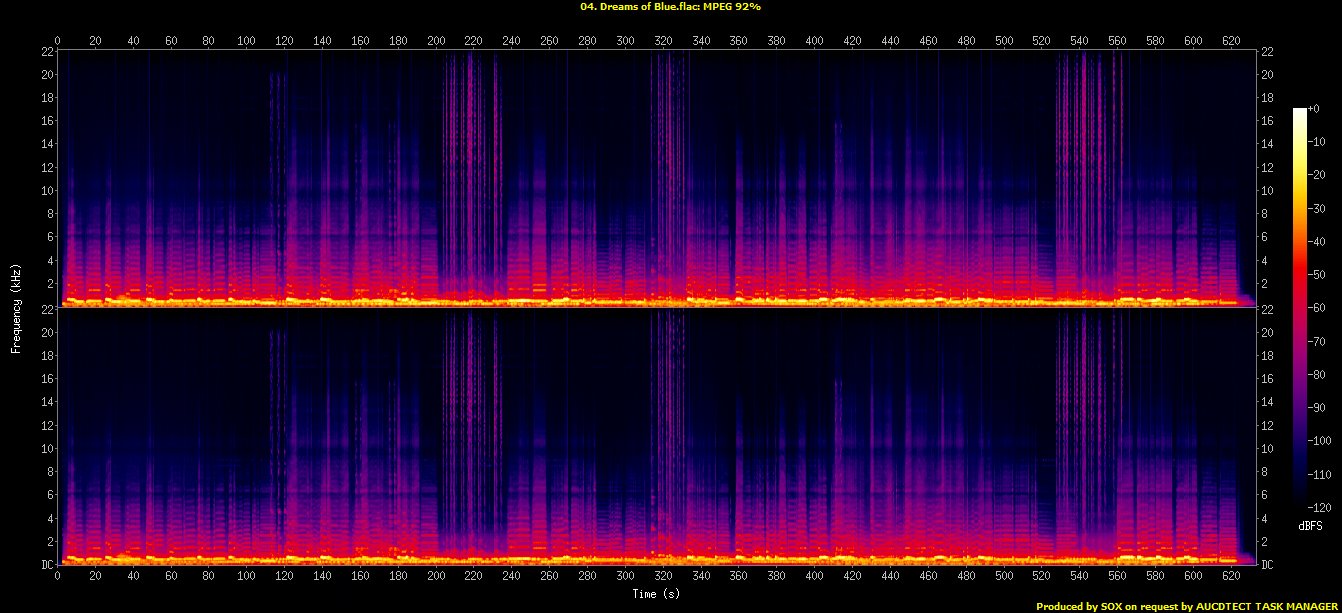Image resolution: width=1342 pixels, height=613 pixels.
Task: Select the 0 second tick on the bottom time axis
Action: (x=58, y=577)
